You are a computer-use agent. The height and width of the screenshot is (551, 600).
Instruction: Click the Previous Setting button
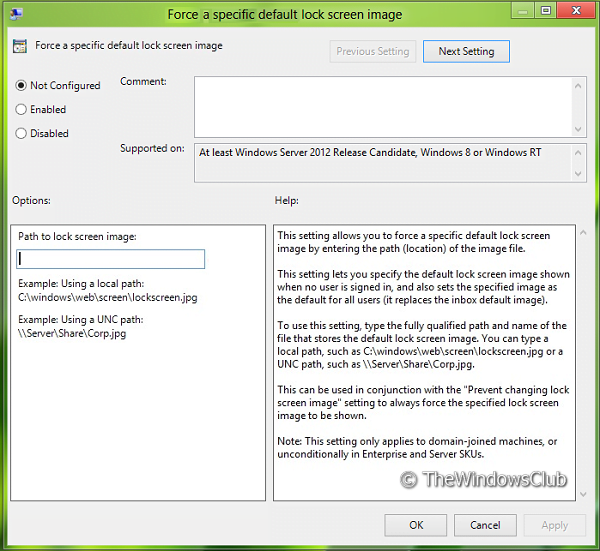373,51
